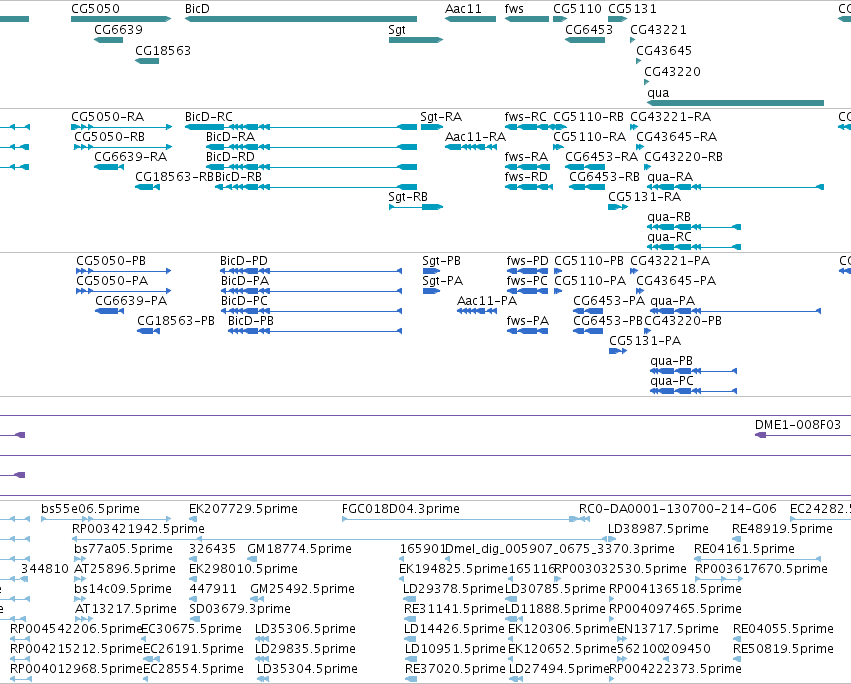Viewport: 851px width, 684px height.
Task: Click protein BicD-PB
Action: tap(315, 331)
